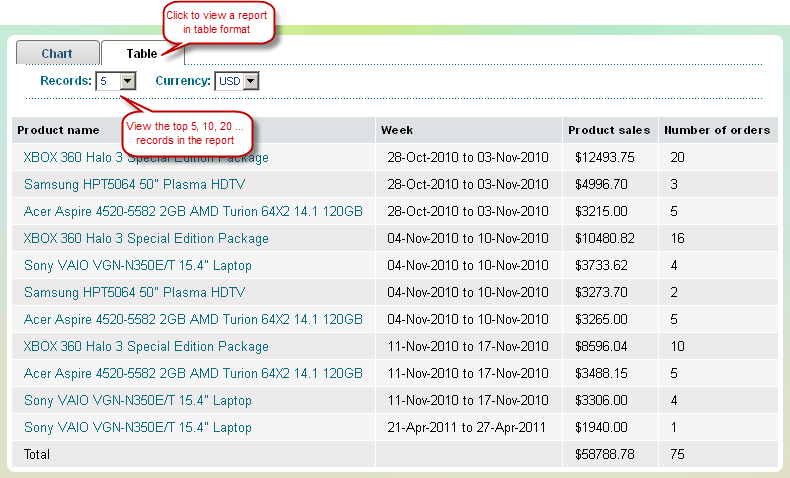Click the Week column header
Viewport: 790px width, 478px height.
pos(397,130)
